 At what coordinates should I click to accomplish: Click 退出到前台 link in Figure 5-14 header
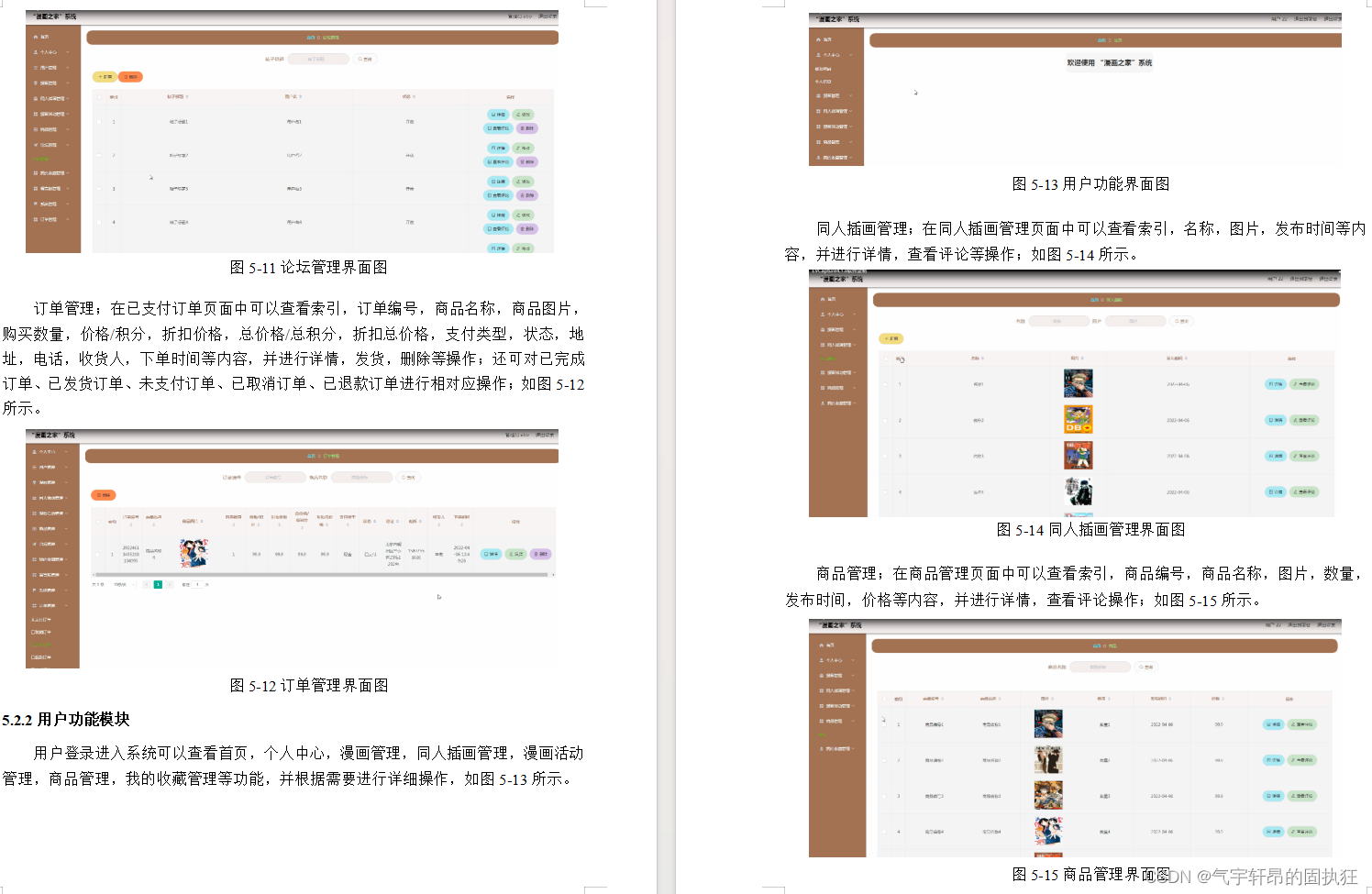pyautogui.click(x=1301, y=279)
